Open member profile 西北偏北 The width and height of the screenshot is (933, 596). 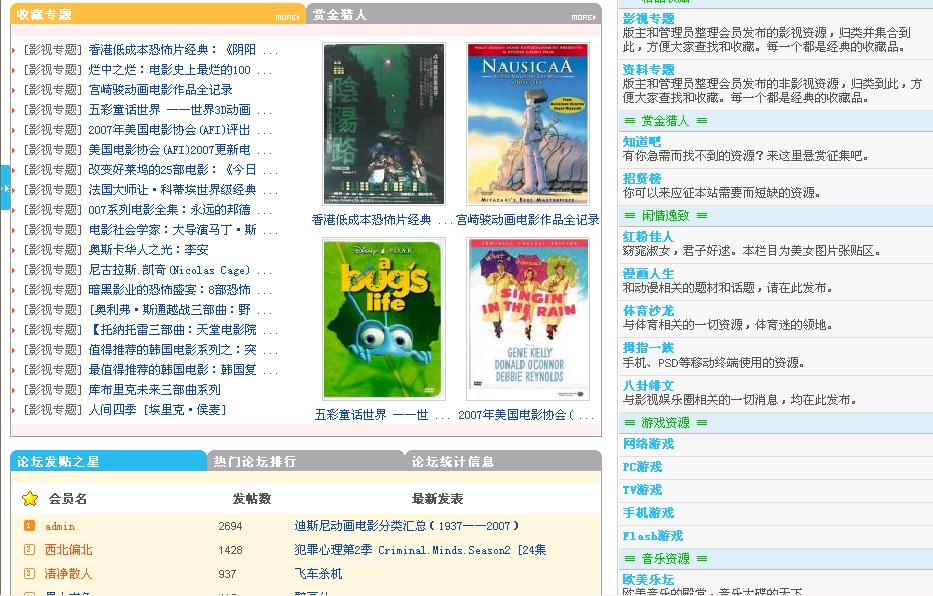click(x=69, y=550)
